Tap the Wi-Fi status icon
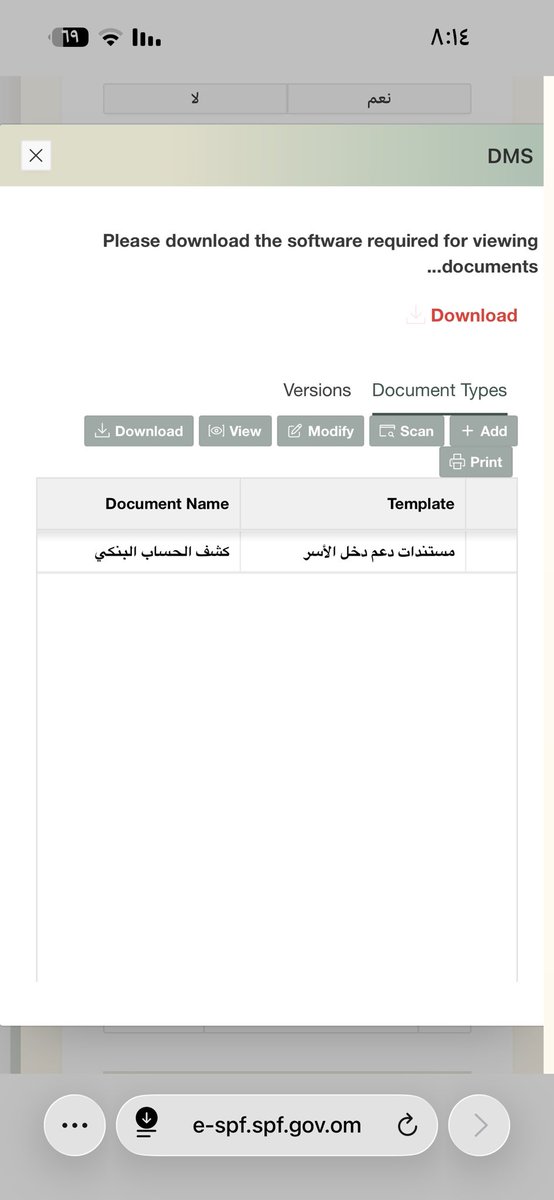The image size is (554, 1200). (x=109, y=38)
